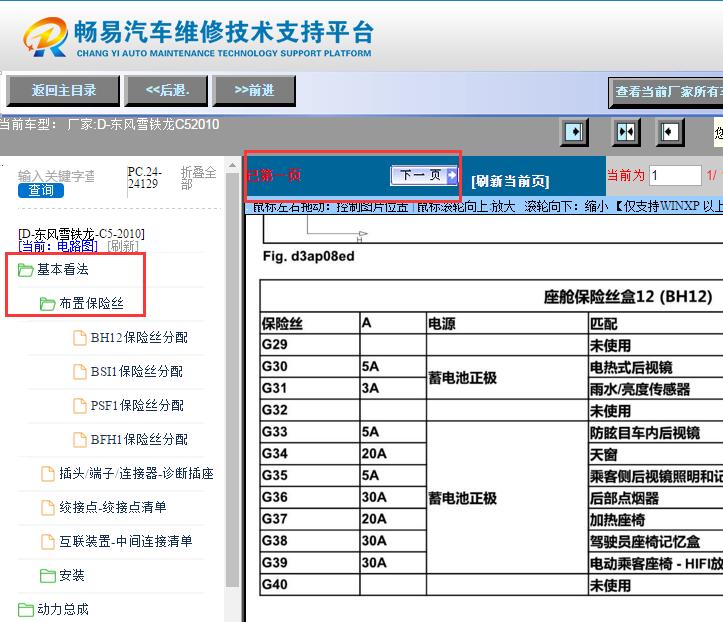This screenshot has height=622, width=723.
Task: Click the 座舱保险丝盒12 (BH12) heading
Action: [628, 296]
